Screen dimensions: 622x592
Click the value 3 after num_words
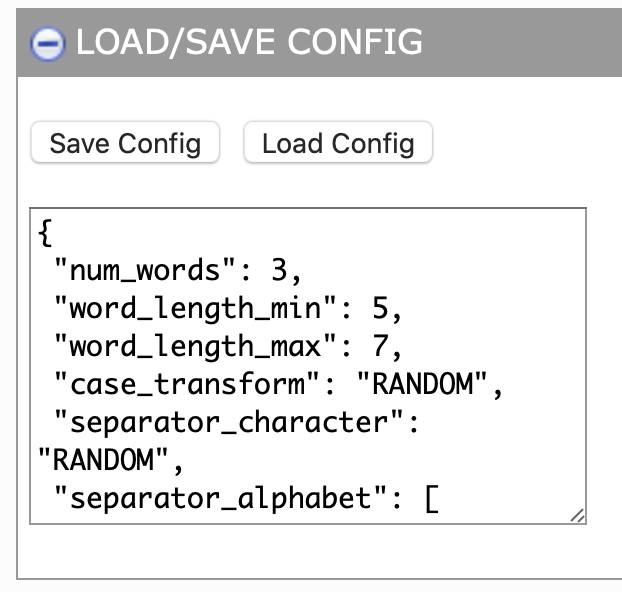(279, 271)
